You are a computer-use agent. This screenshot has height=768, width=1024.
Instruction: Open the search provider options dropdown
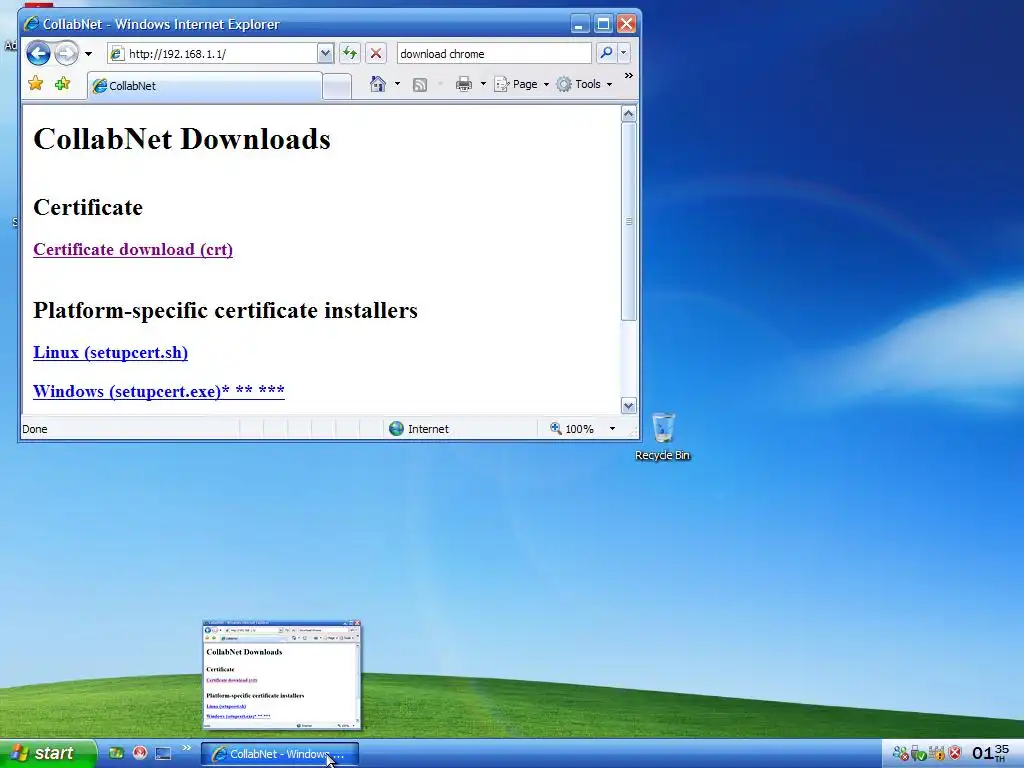(x=624, y=53)
